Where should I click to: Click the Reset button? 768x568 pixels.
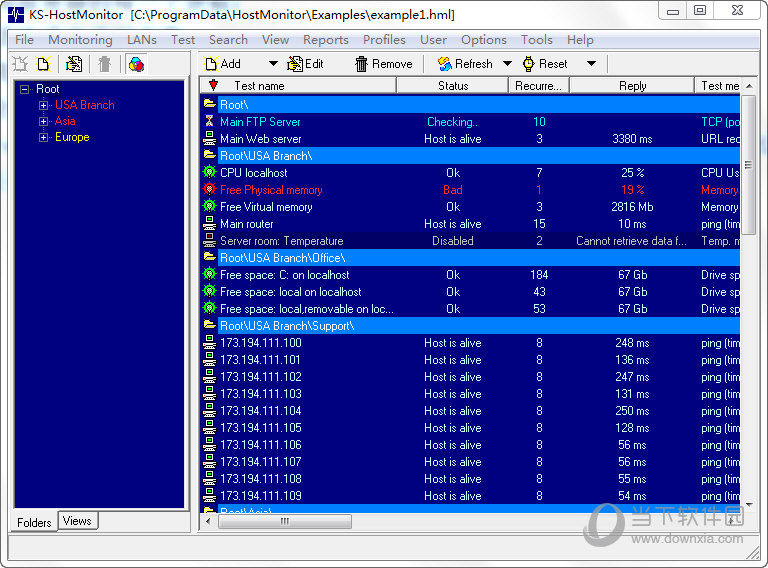click(545, 64)
